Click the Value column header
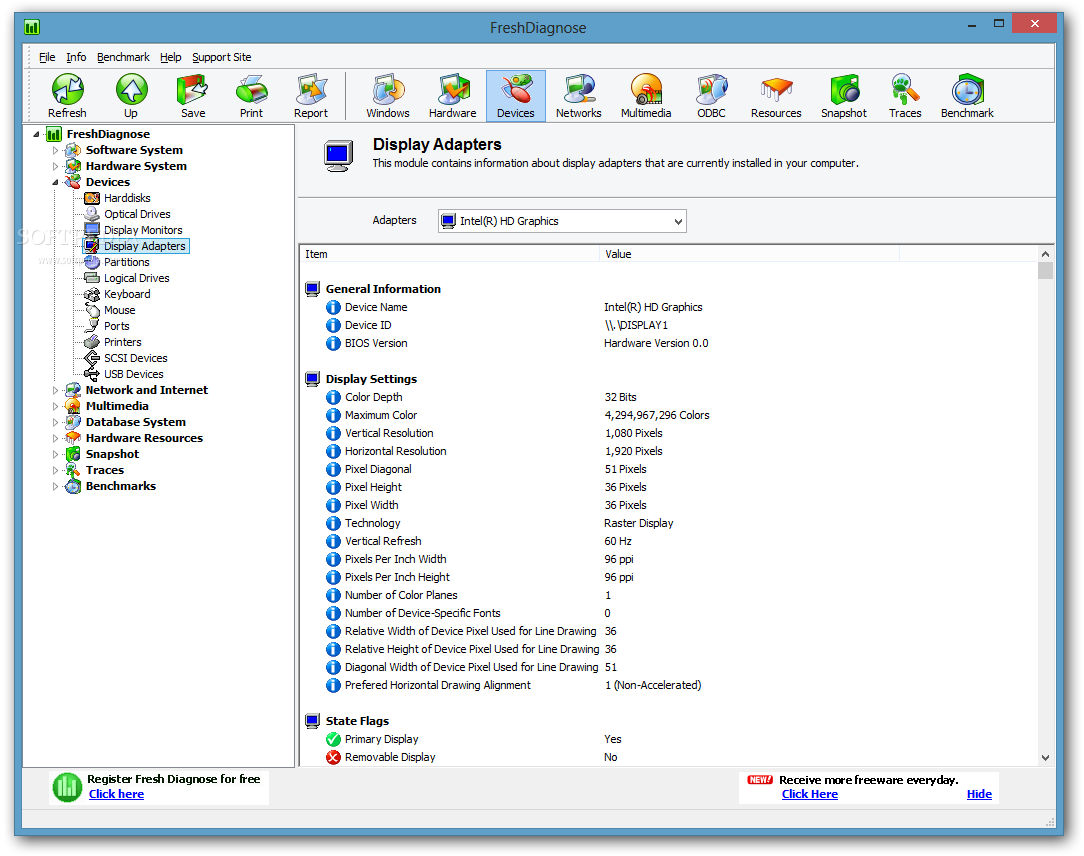Image resolution: width=1084 pixels, height=856 pixels. (749, 254)
